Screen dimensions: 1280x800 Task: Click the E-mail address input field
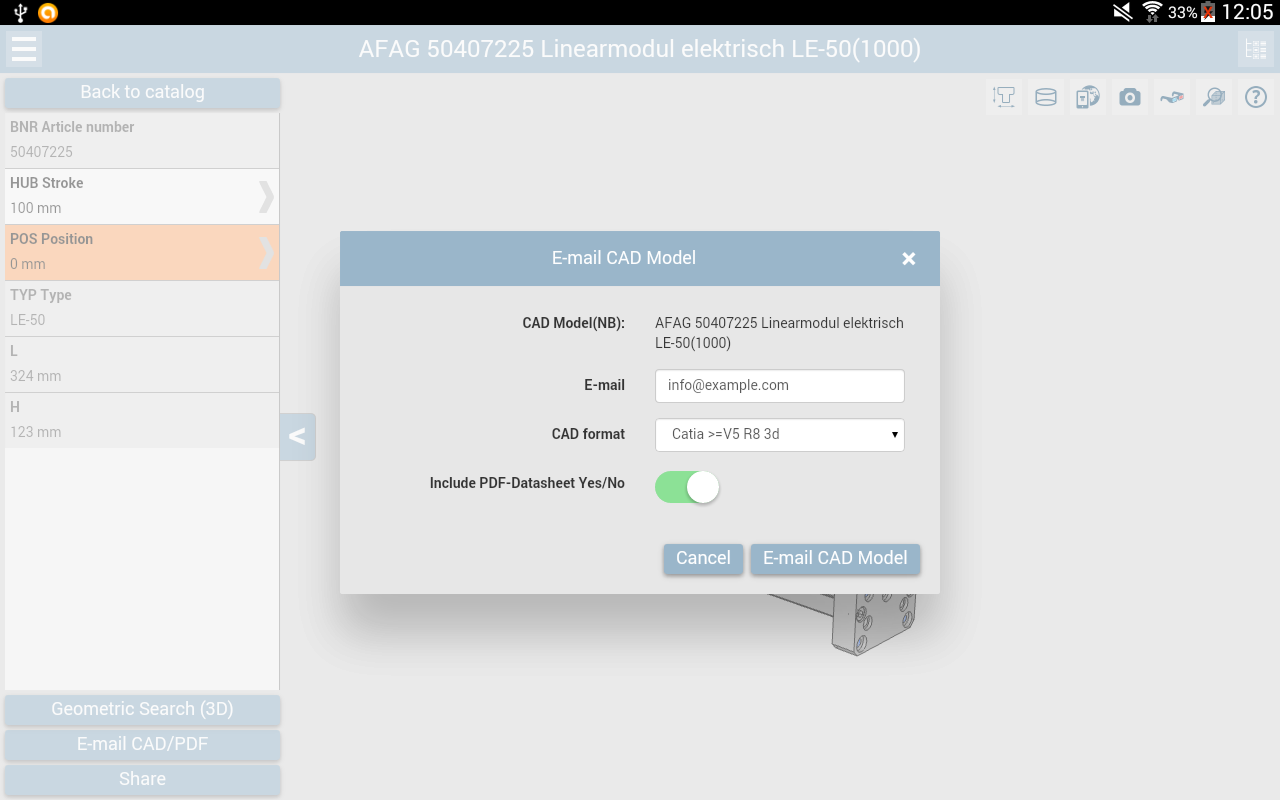(x=780, y=386)
